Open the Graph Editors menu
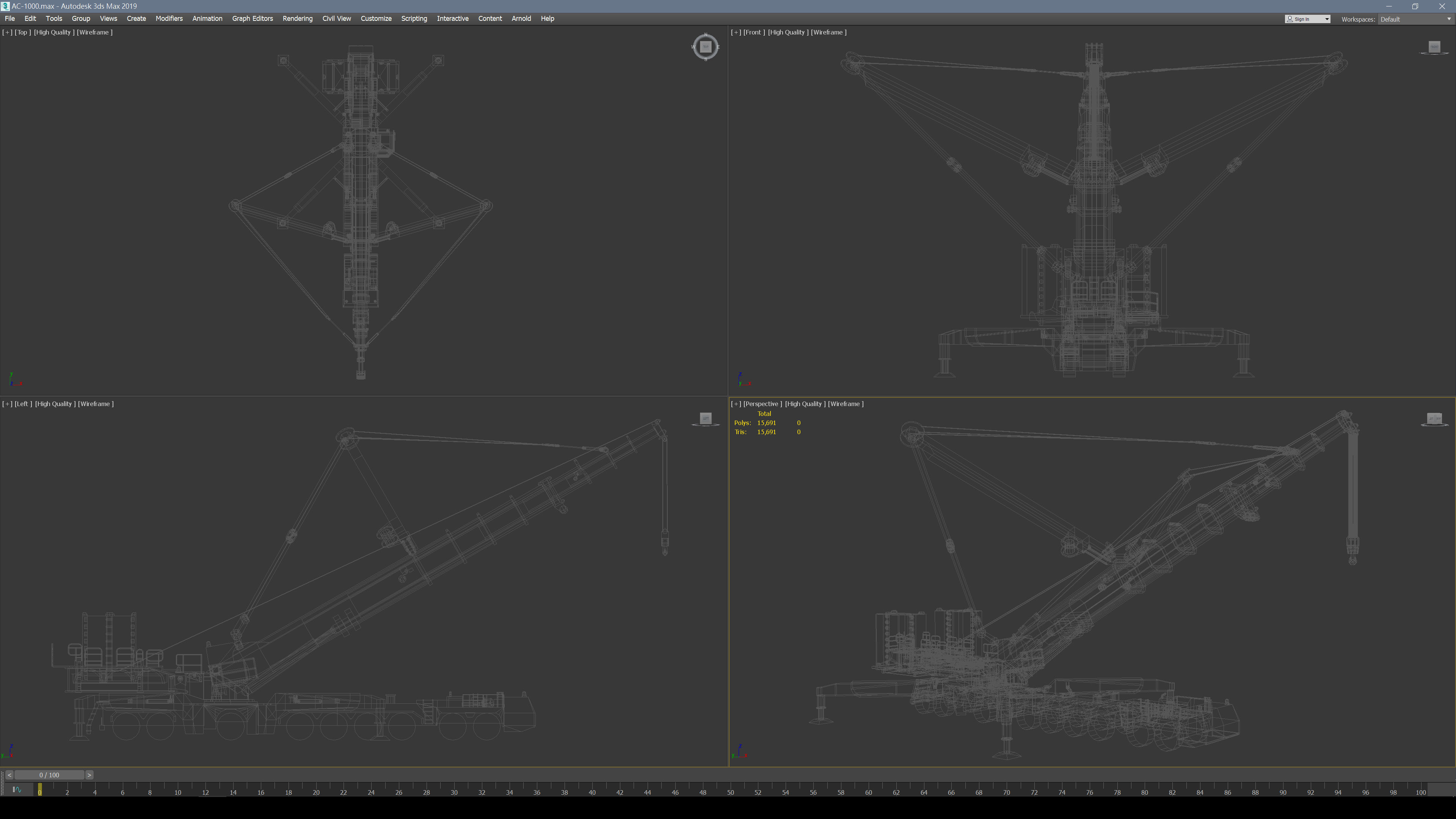Image resolution: width=1456 pixels, height=819 pixels. coord(252,19)
